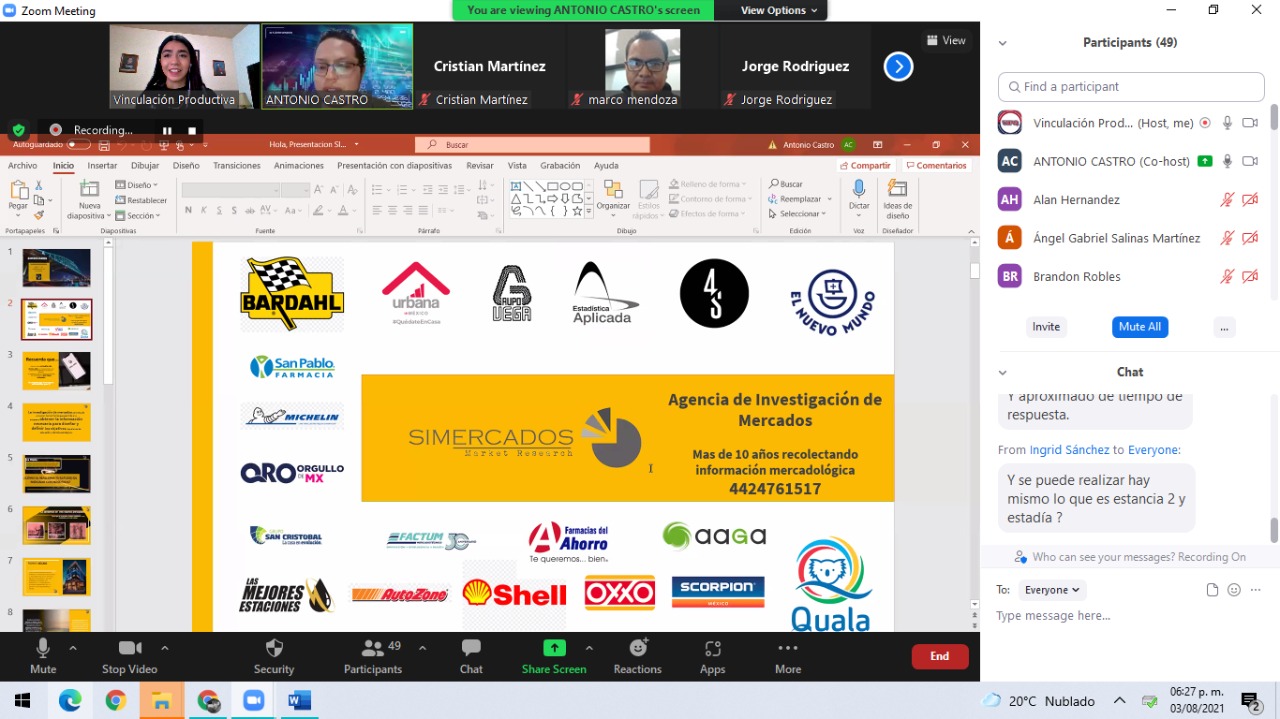The image size is (1280, 719).
Task: Open Reactions in the Zoom toolbar
Action: pyautogui.click(x=638, y=656)
